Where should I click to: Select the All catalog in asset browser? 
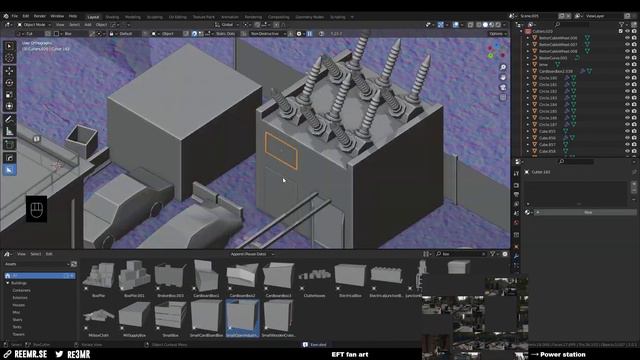coord(40,276)
